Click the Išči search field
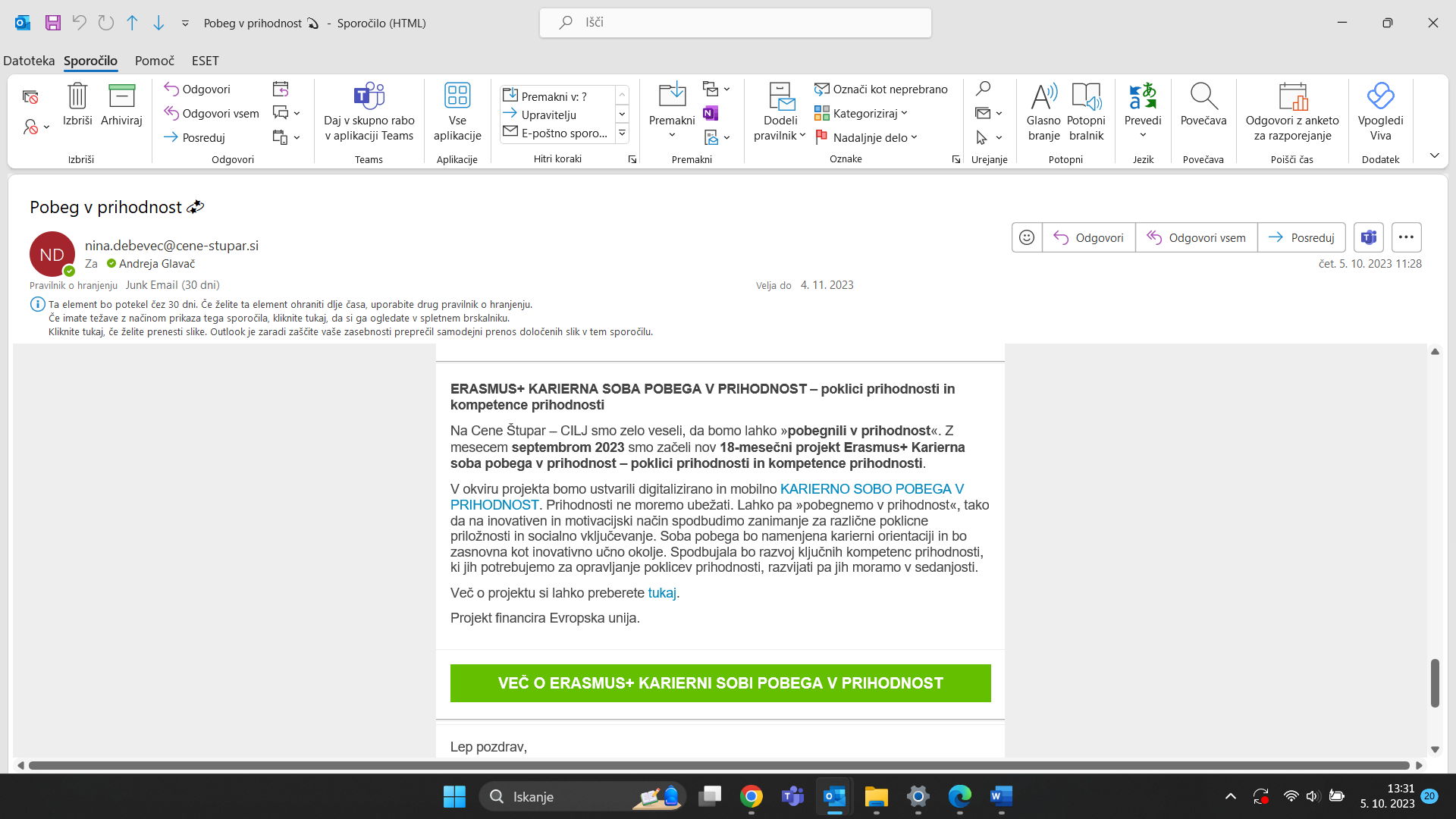The height and width of the screenshot is (819, 1456). 736,23
